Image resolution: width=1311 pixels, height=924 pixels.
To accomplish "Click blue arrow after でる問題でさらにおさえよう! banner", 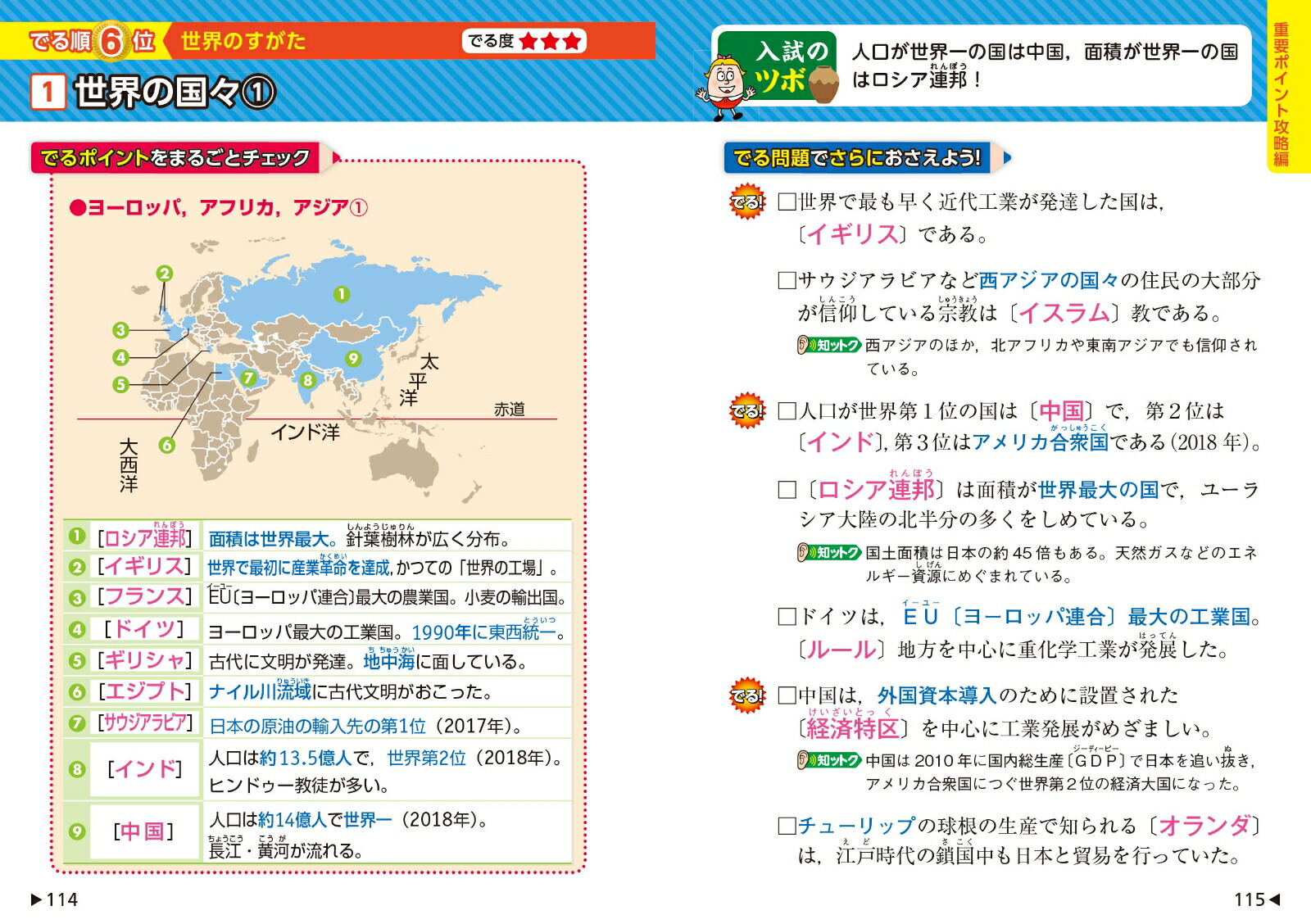I will click(1007, 157).
